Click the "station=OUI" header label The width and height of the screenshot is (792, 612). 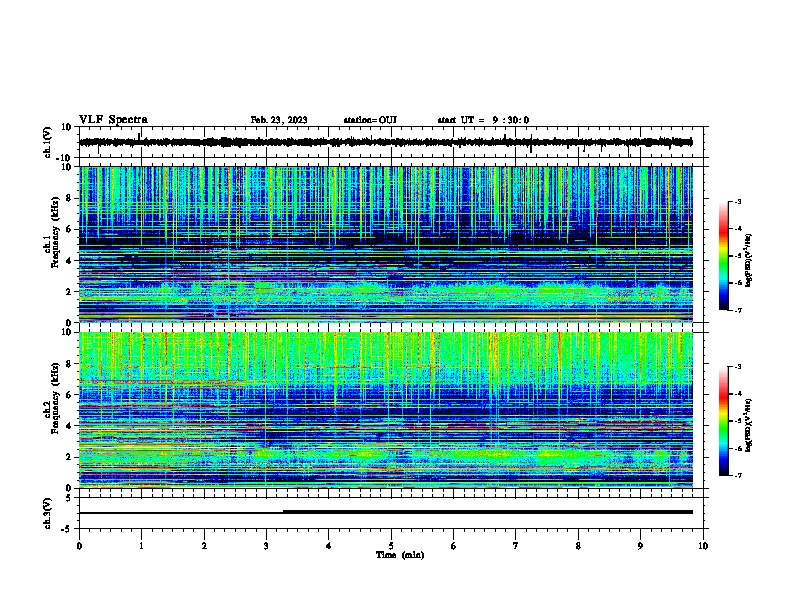[x=370, y=120]
